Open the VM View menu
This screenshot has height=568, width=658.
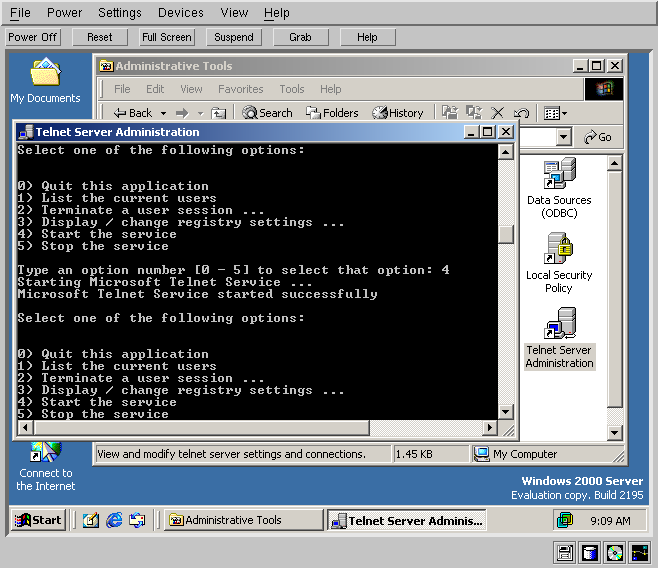pos(234,13)
